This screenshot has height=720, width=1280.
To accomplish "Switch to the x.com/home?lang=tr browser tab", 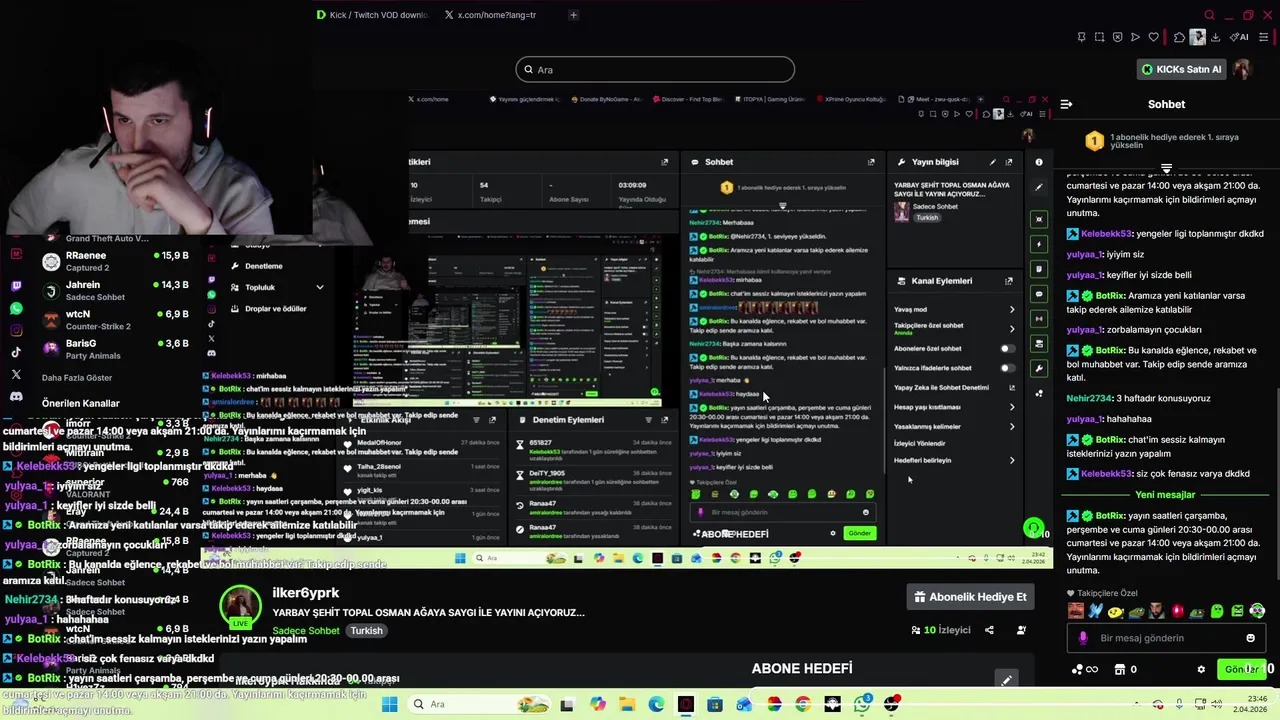I will (490, 15).
